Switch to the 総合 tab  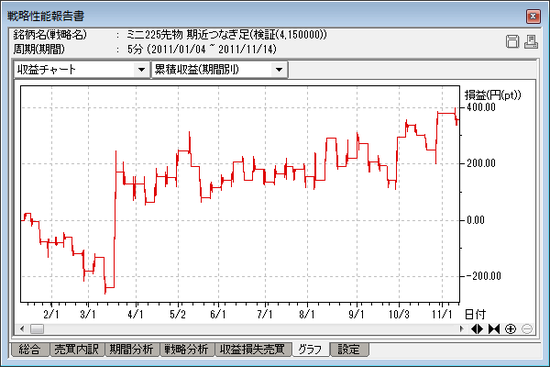29,349
